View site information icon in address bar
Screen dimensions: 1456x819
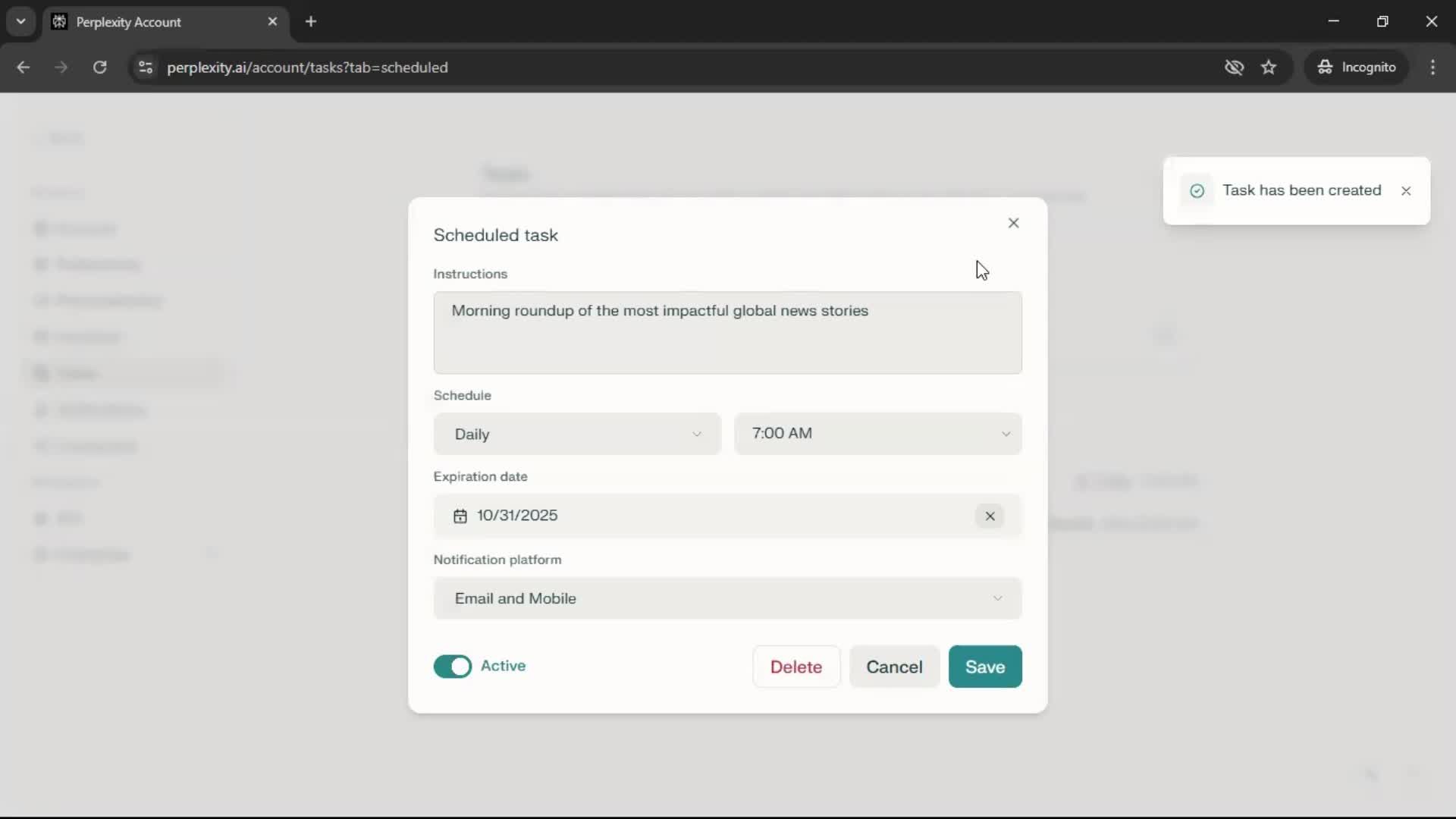pyautogui.click(x=145, y=67)
